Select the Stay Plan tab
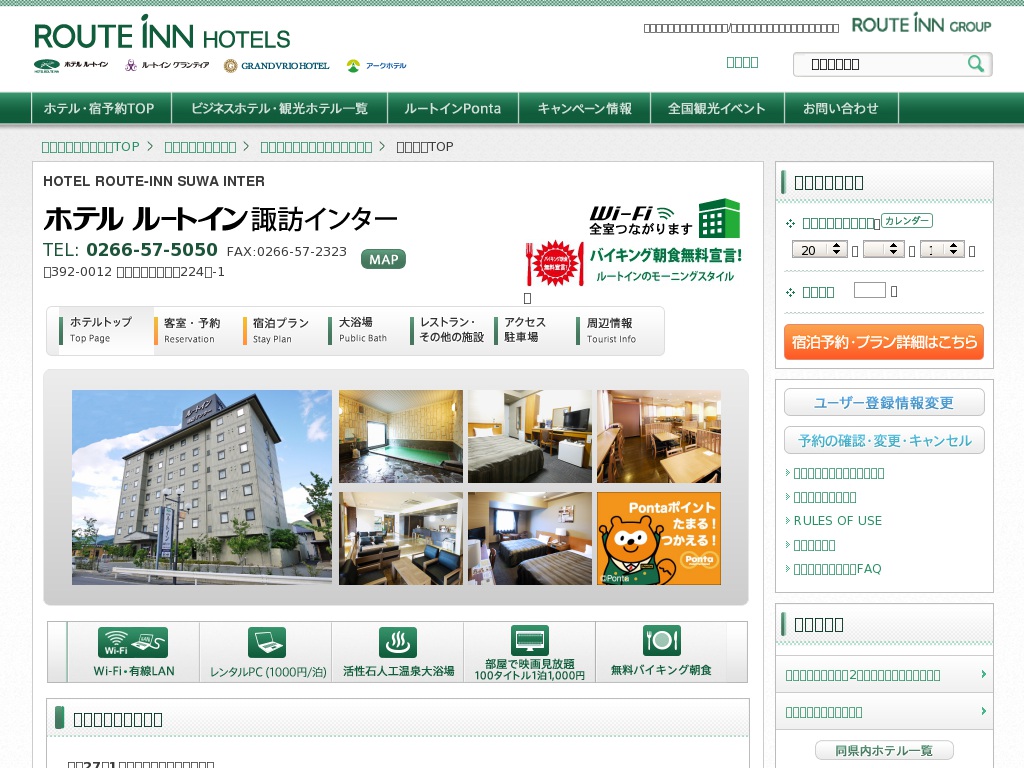The height and width of the screenshot is (768, 1024). pos(285,330)
